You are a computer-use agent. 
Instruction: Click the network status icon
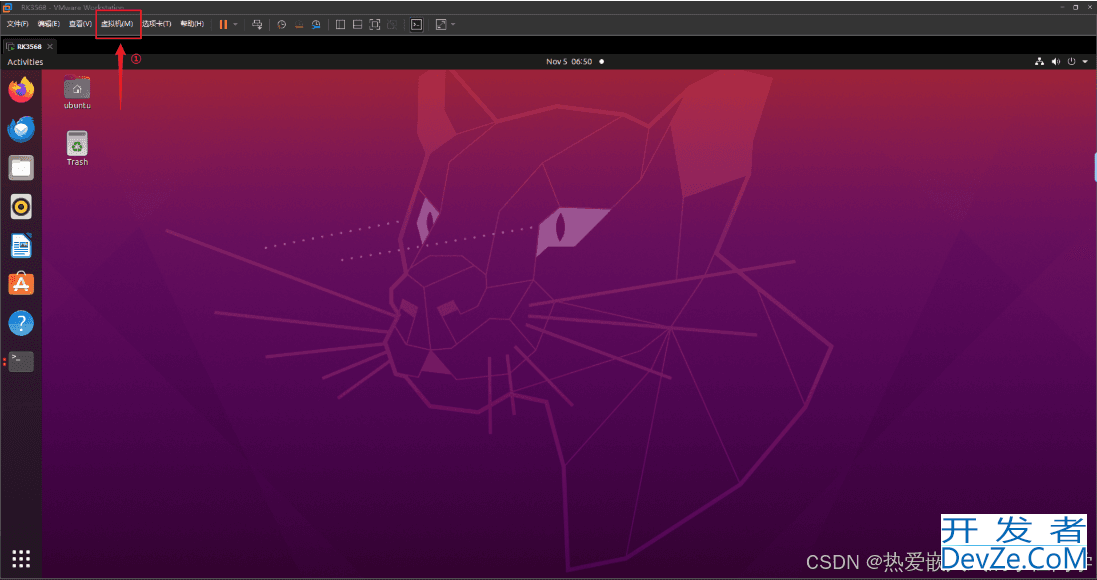pos(1040,62)
